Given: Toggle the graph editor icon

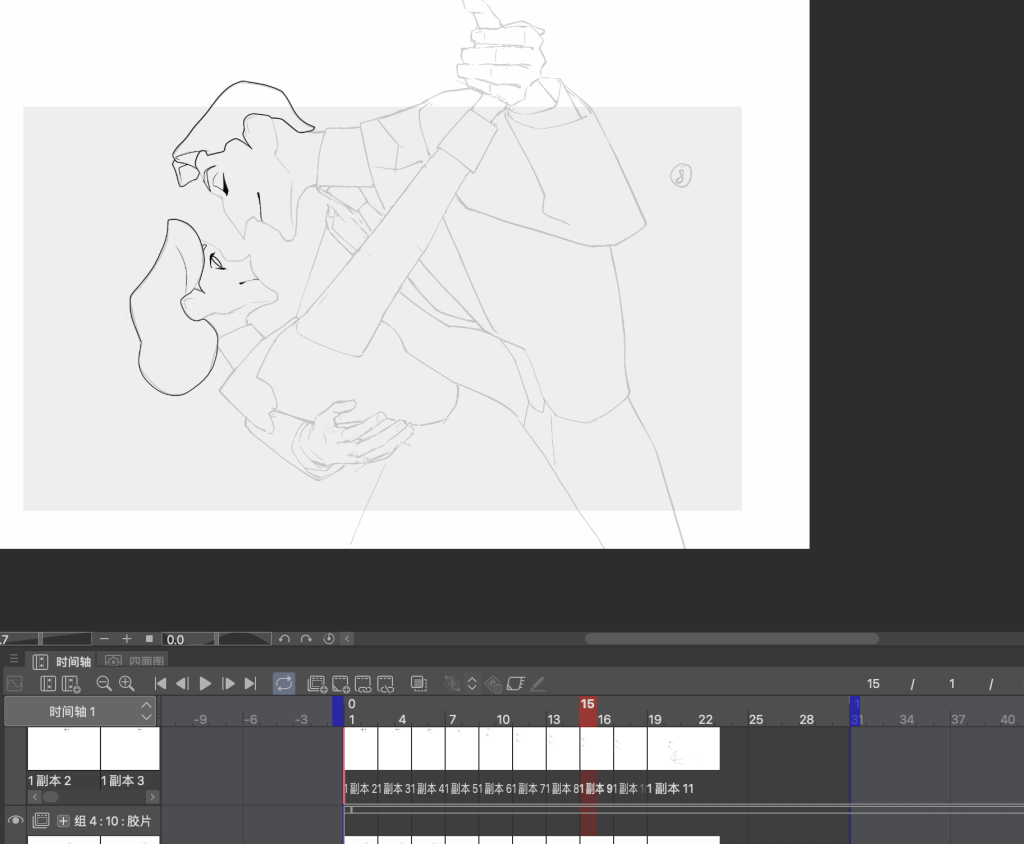Looking at the screenshot, I should click(14, 684).
